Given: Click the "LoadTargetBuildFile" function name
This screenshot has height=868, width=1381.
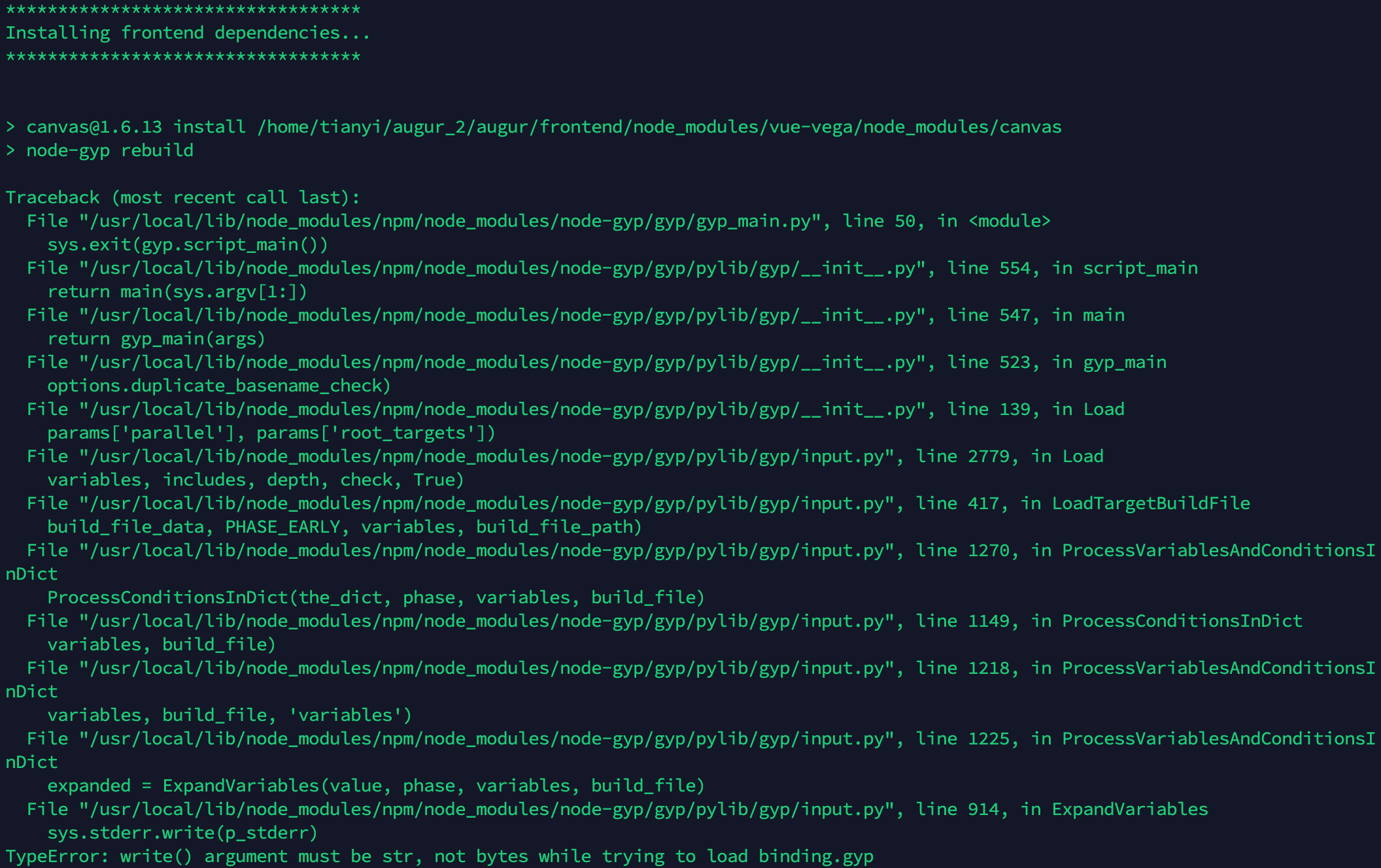Looking at the screenshot, I should click(1150, 504).
